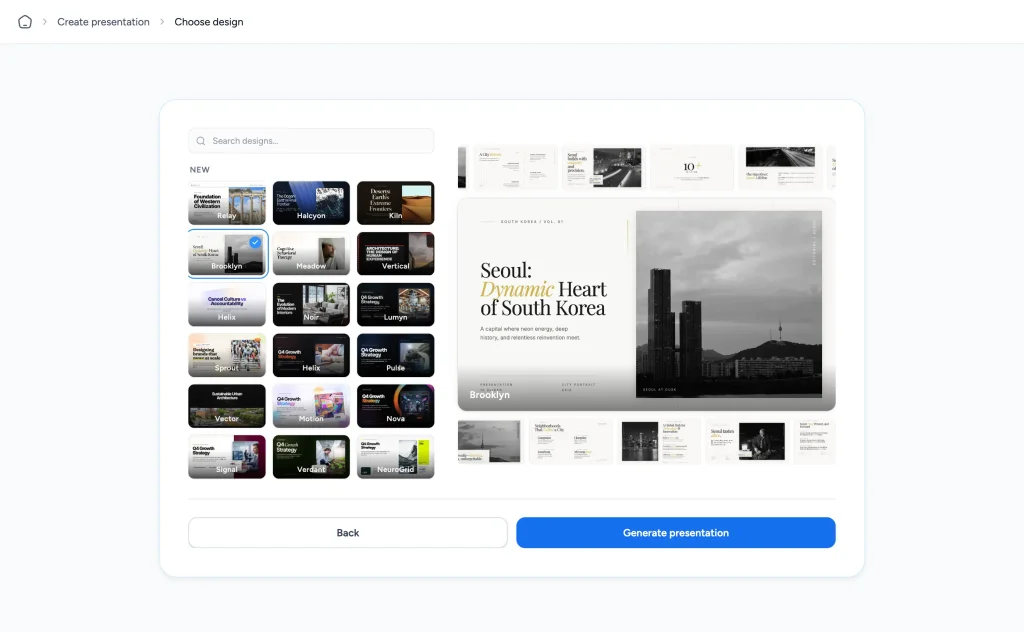Image resolution: width=1024 pixels, height=632 pixels.
Task: Pick the Meadow design template
Action: [x=311, y=254]
